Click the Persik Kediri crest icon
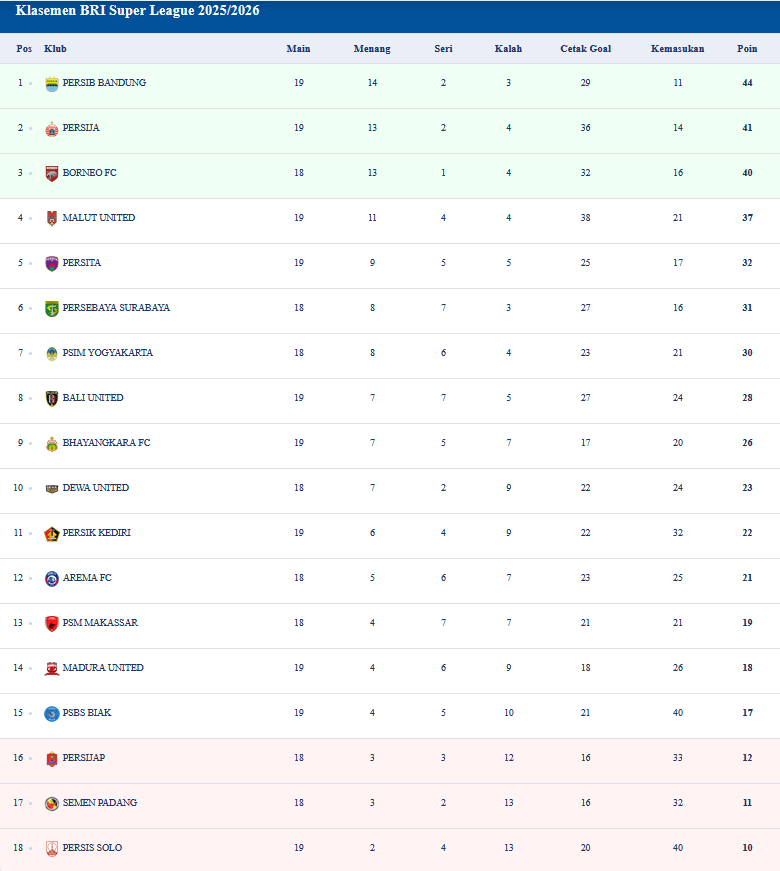 pyautogui.click(x=52, y=534)
